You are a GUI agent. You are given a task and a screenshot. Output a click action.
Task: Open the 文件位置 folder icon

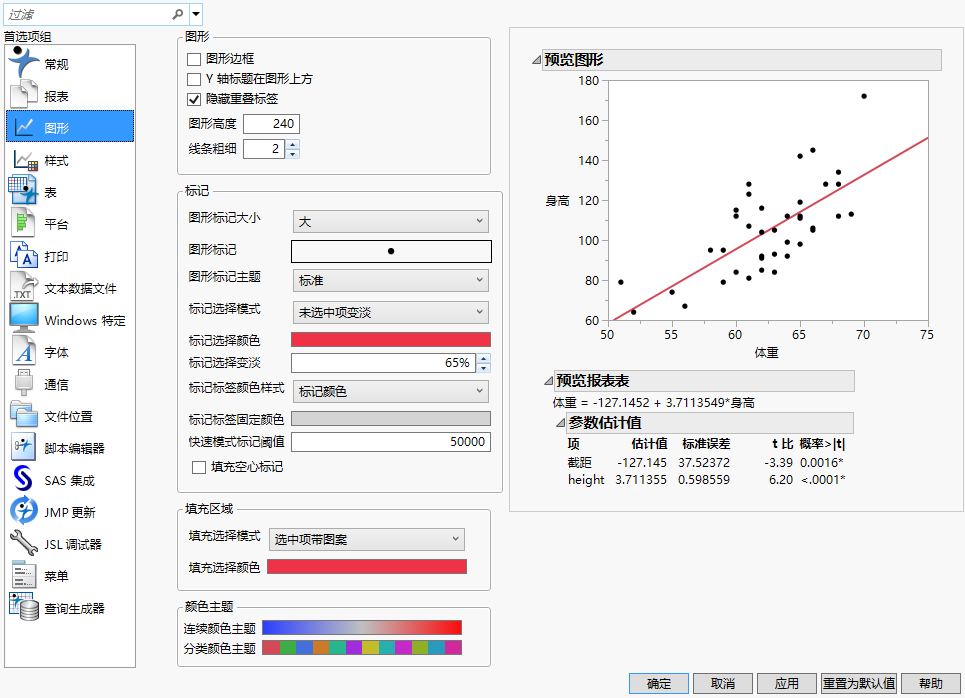(23, 415)
